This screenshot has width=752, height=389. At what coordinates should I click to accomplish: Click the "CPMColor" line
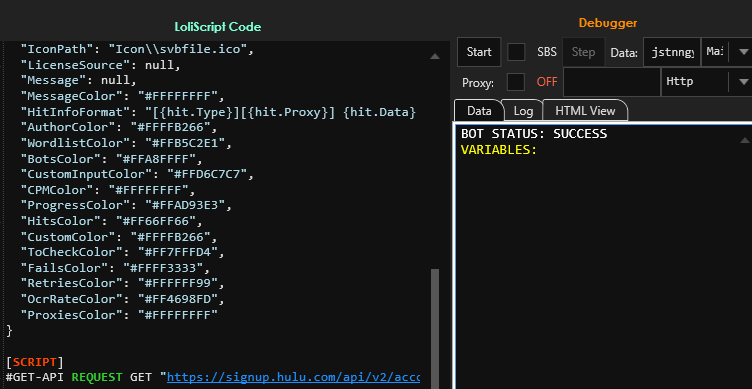(x=108, y=189)
